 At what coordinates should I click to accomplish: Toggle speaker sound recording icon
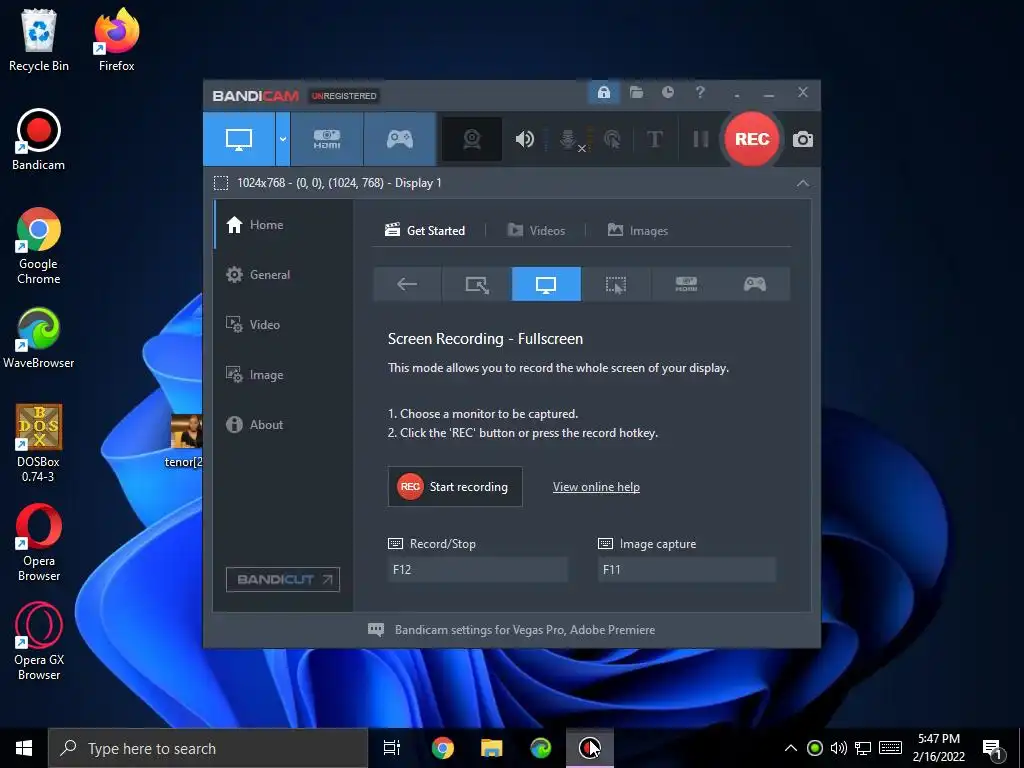(x=524, y=139)
